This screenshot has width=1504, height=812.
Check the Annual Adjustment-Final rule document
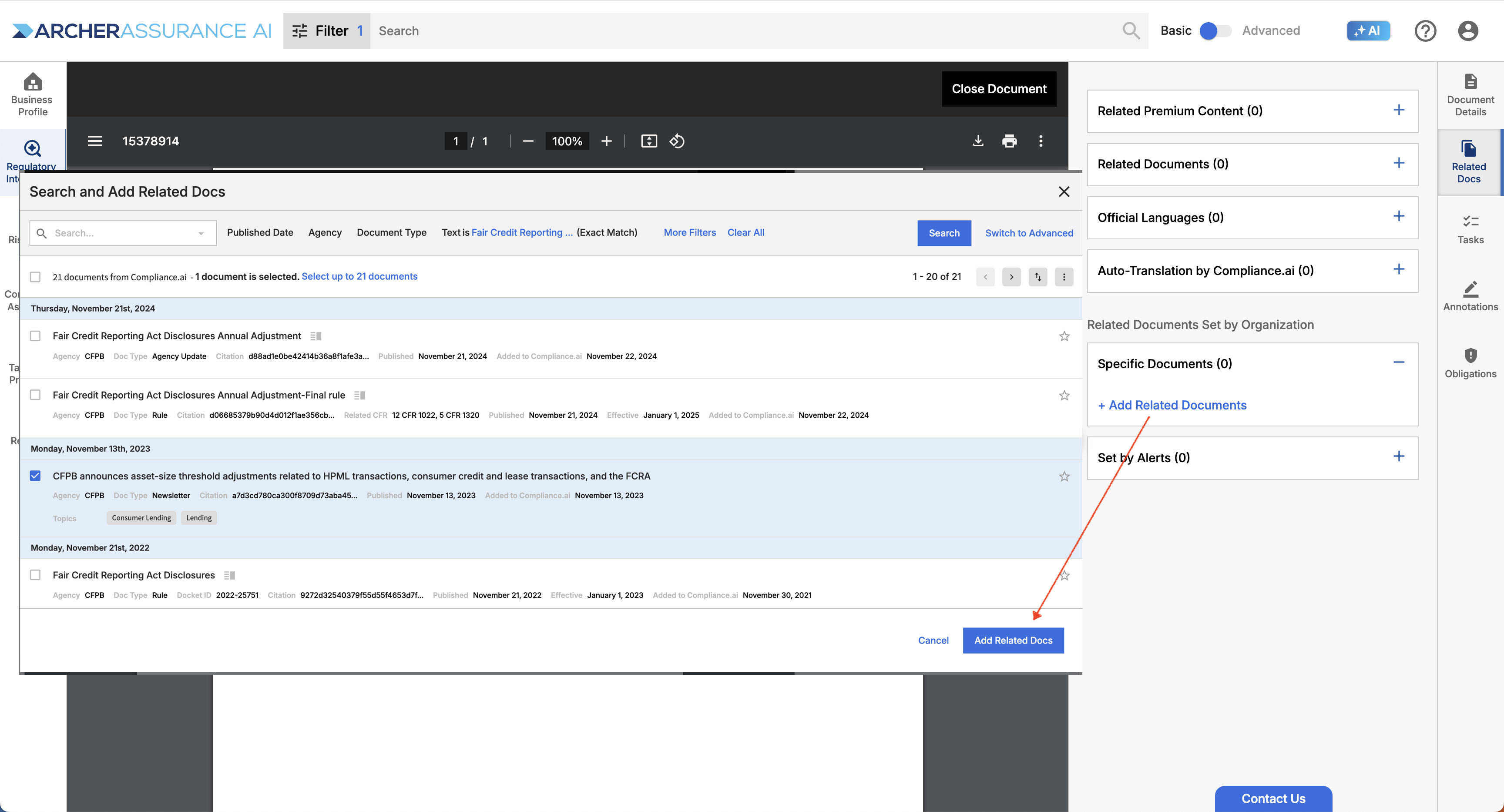click(35, 395)
